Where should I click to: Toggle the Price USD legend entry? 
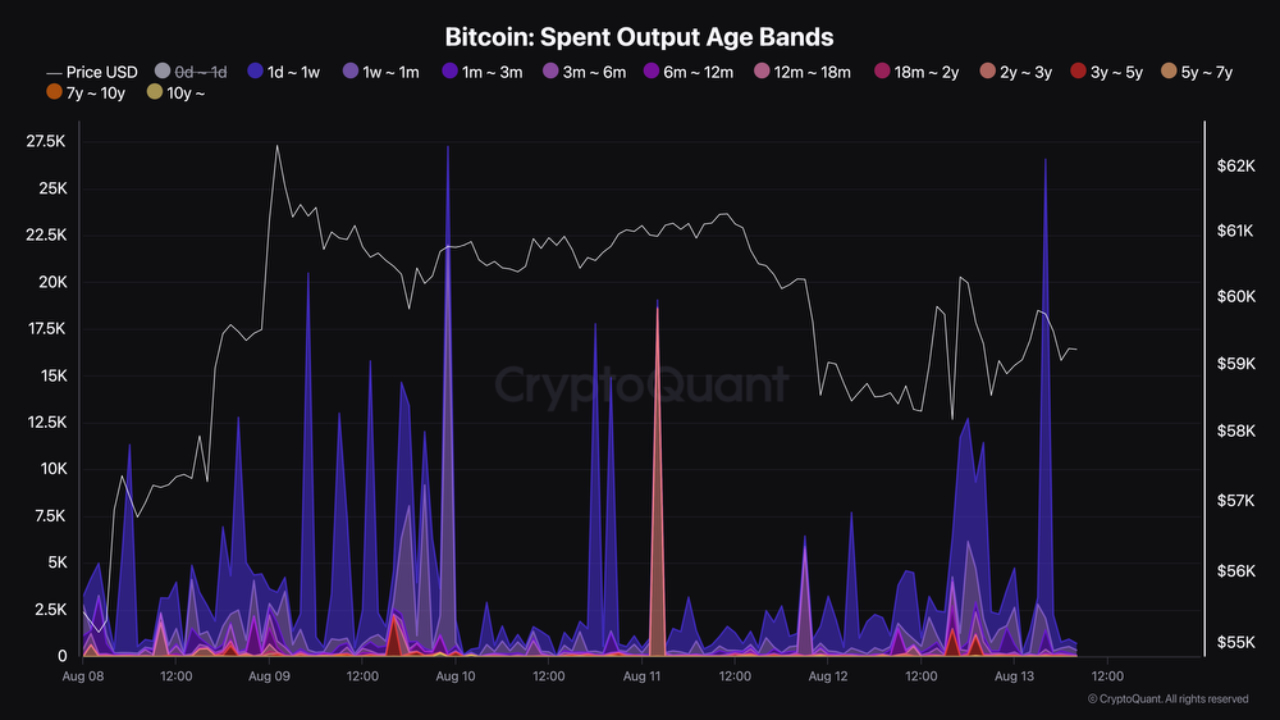click(92, 72)
